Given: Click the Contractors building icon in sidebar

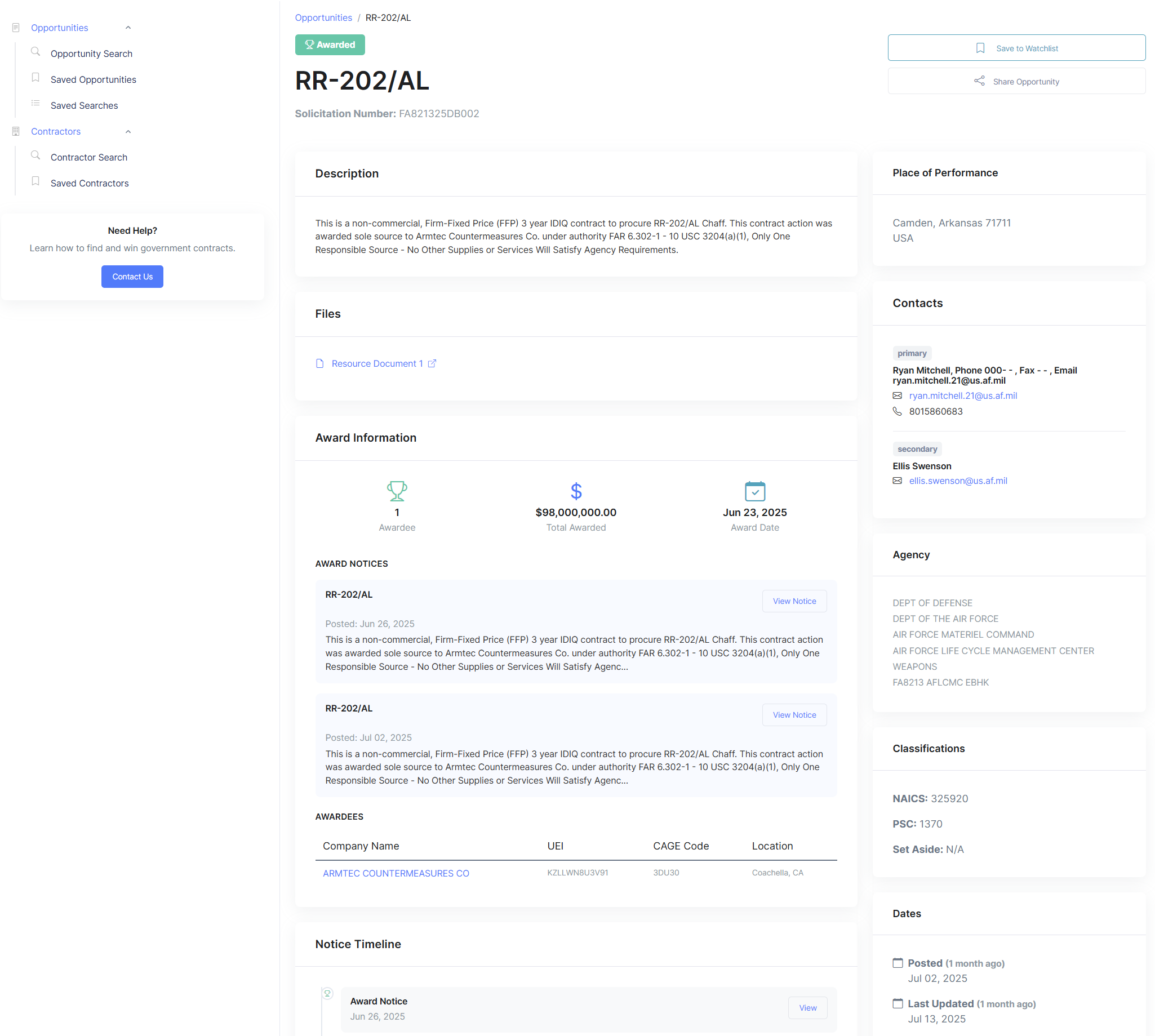Looking at the screenshot, I should point(16,131).
